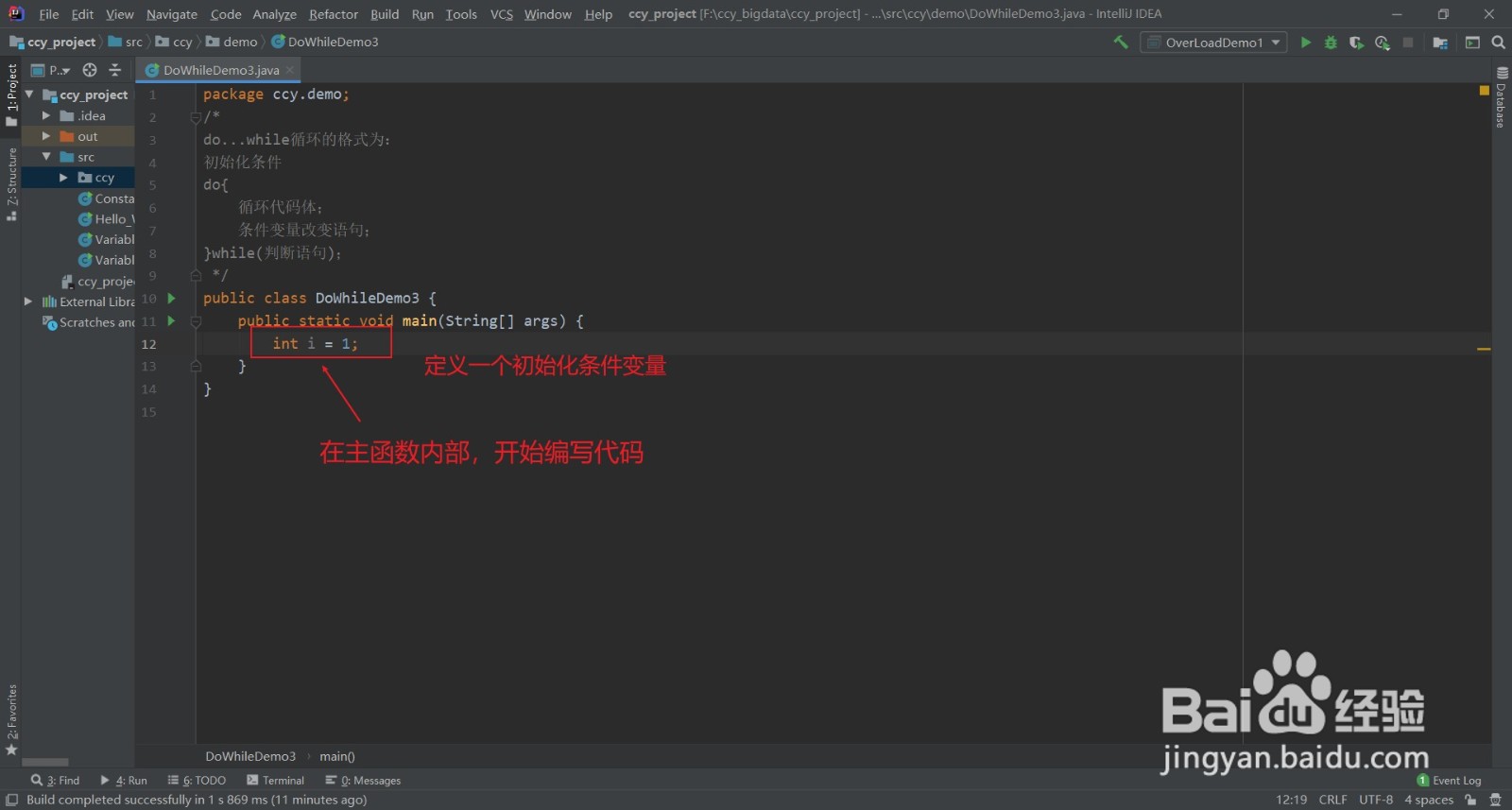
Task: Open the Database tool window strip
Action: (x=1502, y=97)
